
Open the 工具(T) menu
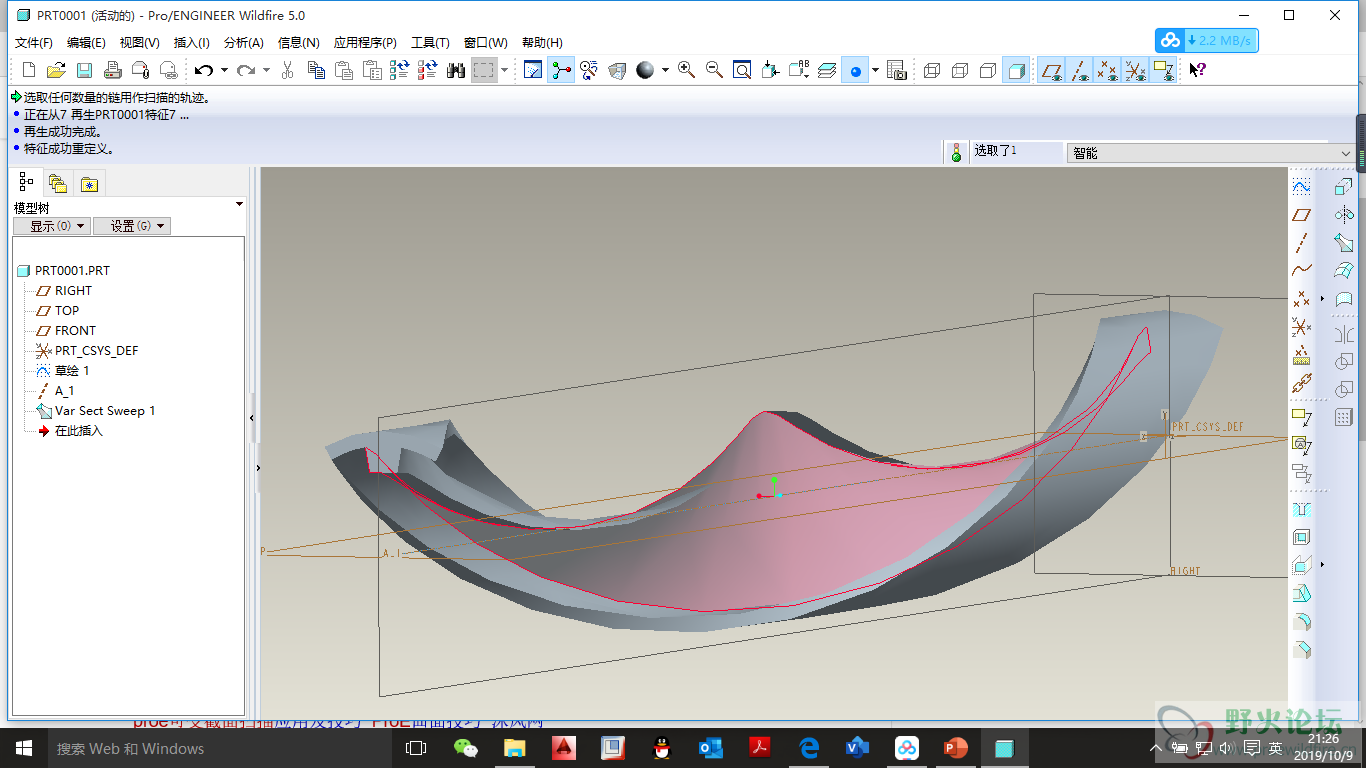point(430,43)
